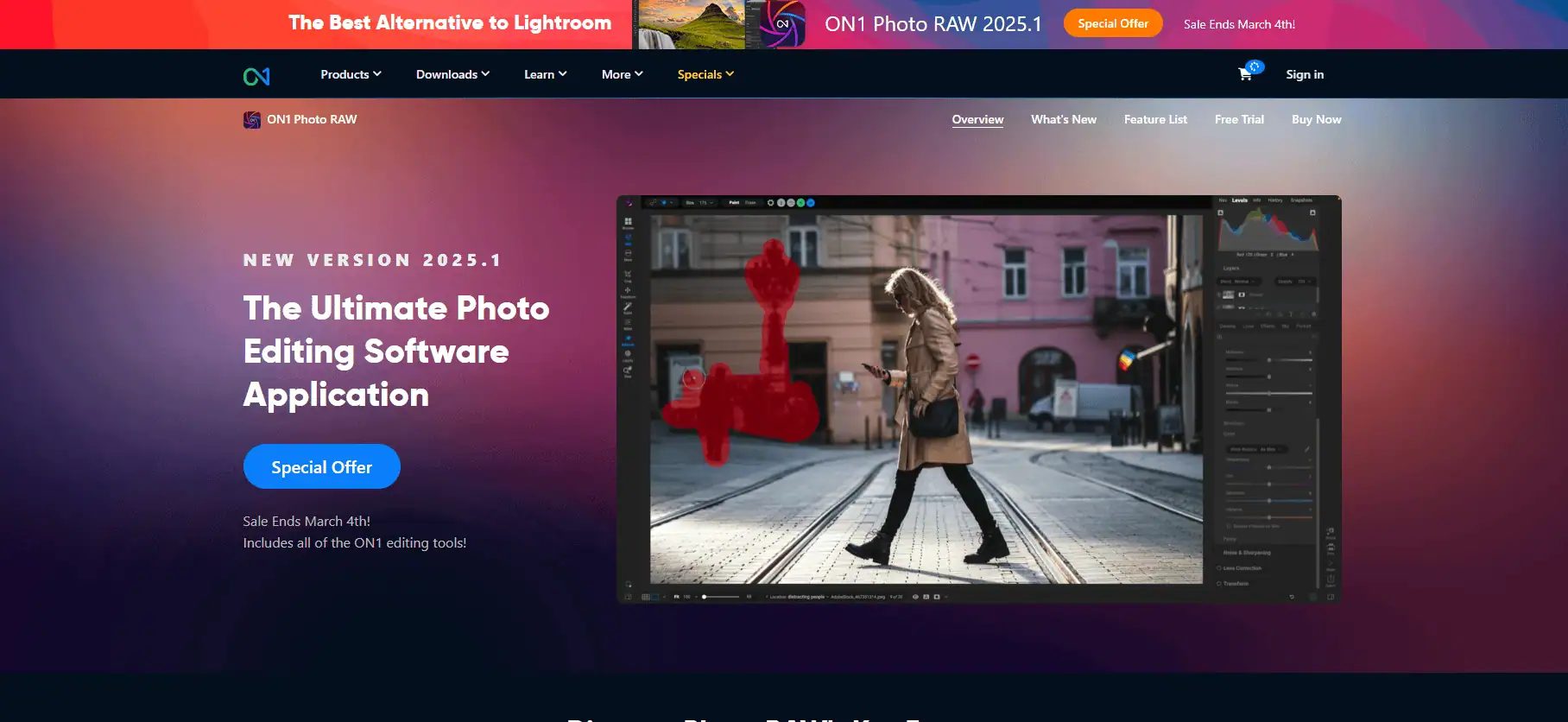Select the Overview tab

pyautogui.click(x=977, y=119)
